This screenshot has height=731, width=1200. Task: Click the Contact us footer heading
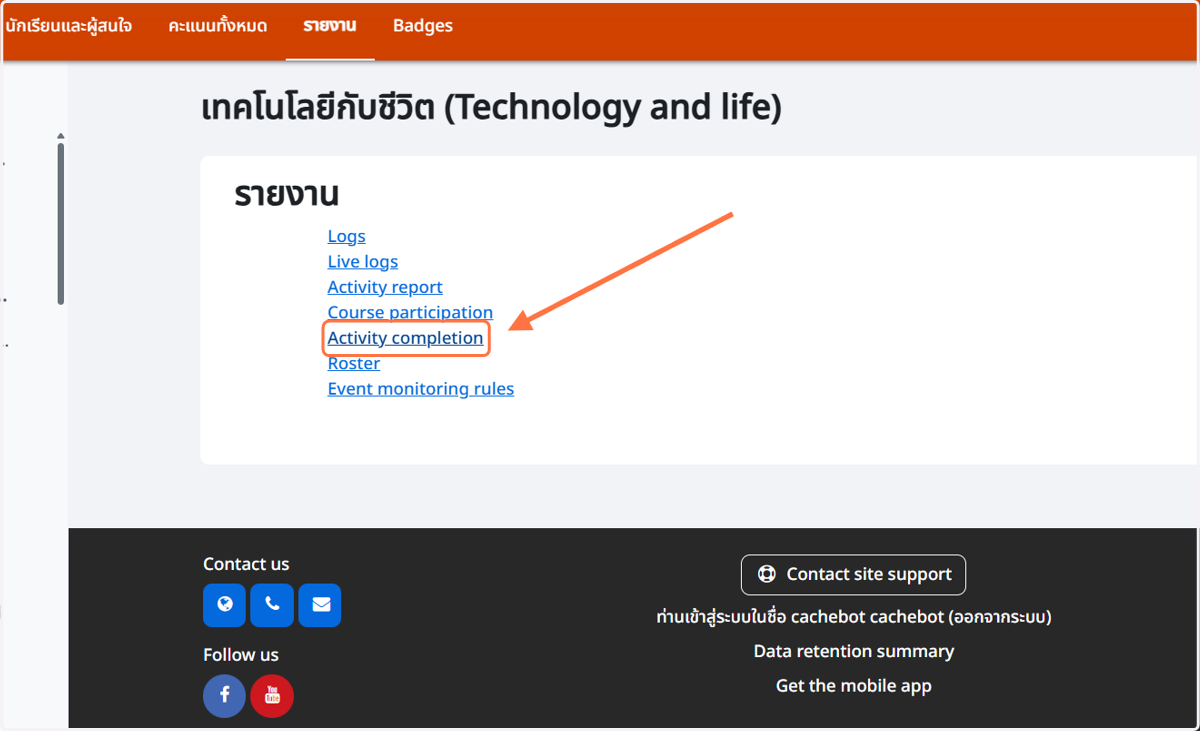tap(246, 564)
